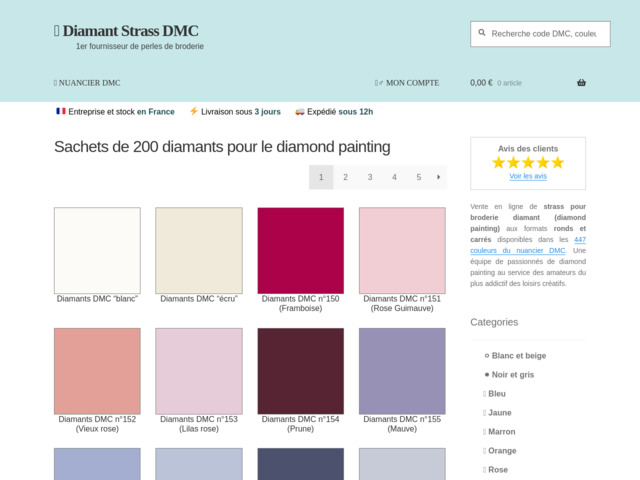Go to pagination page 5
Image resolution: width=640 pixels, height=480 pixels.
[x=419, y=177]
